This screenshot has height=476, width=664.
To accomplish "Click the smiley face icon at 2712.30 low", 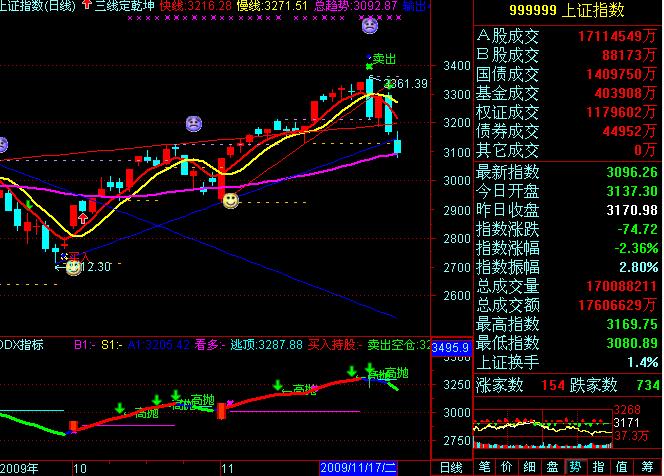I will 73,268.
